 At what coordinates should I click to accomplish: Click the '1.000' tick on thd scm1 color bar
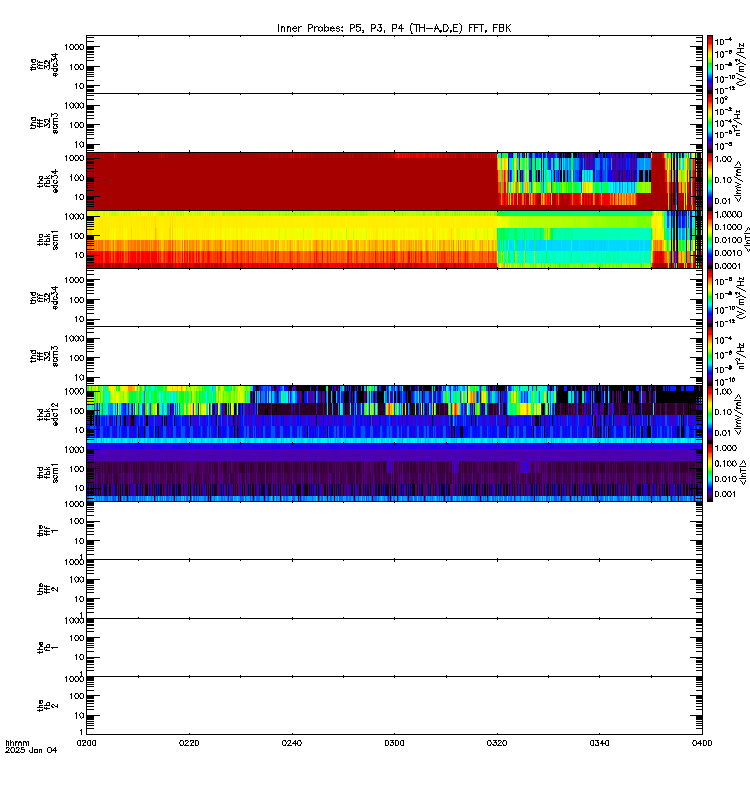(x=726, y=448)
